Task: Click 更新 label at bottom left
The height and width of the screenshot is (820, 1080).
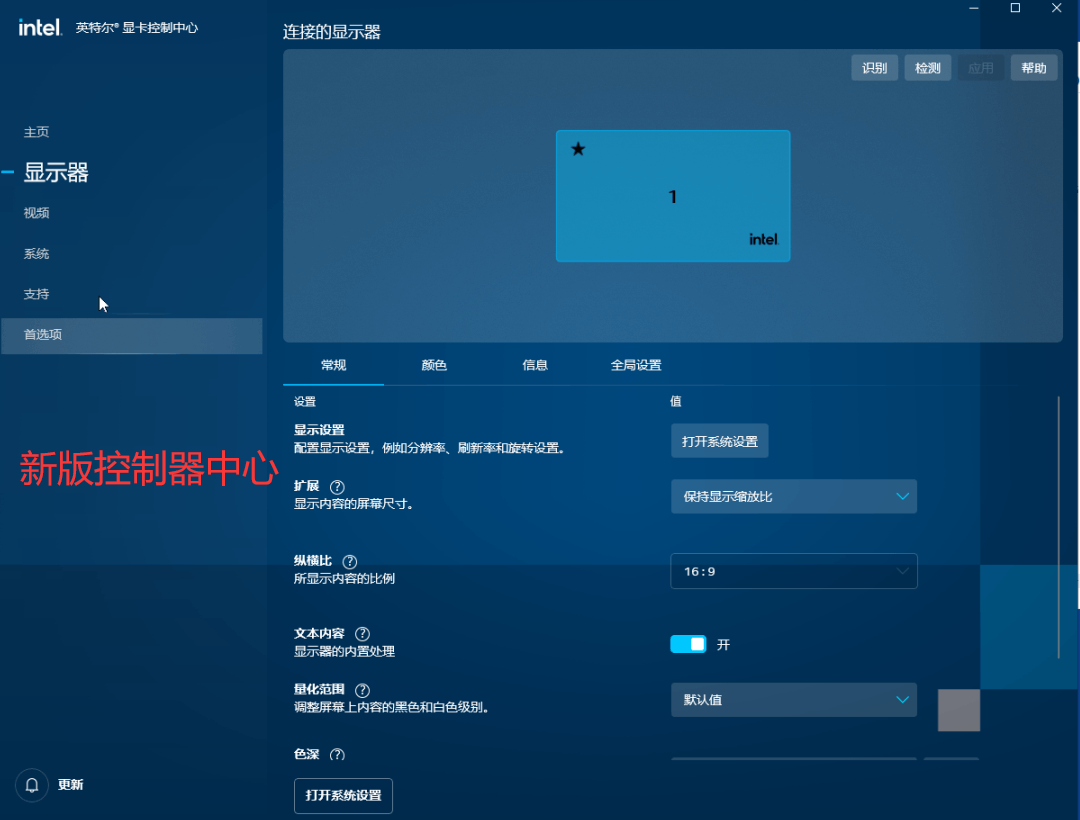Action: tap(70, 785)
